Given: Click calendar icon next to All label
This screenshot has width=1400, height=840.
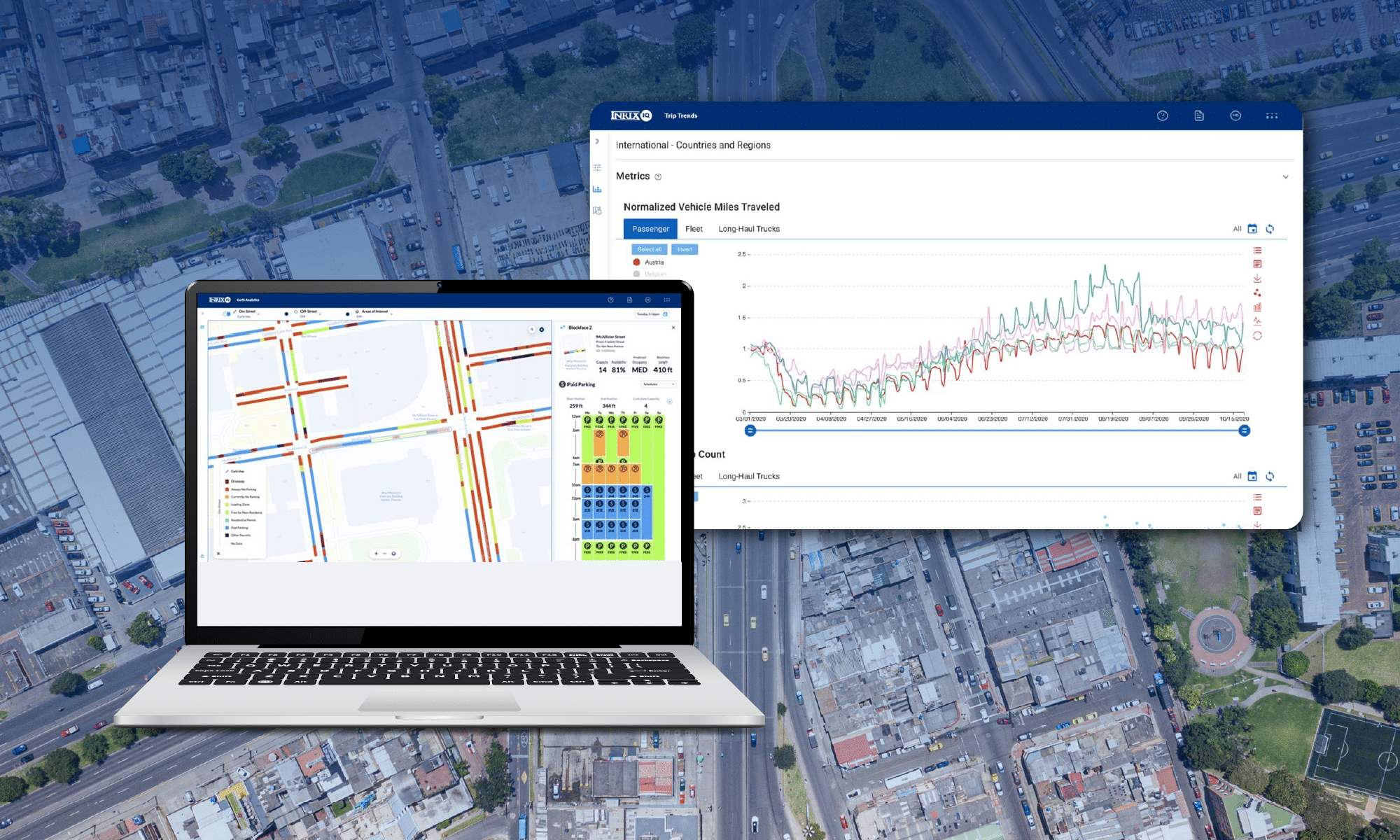Looking at the screenshot, I should 1252,229.
